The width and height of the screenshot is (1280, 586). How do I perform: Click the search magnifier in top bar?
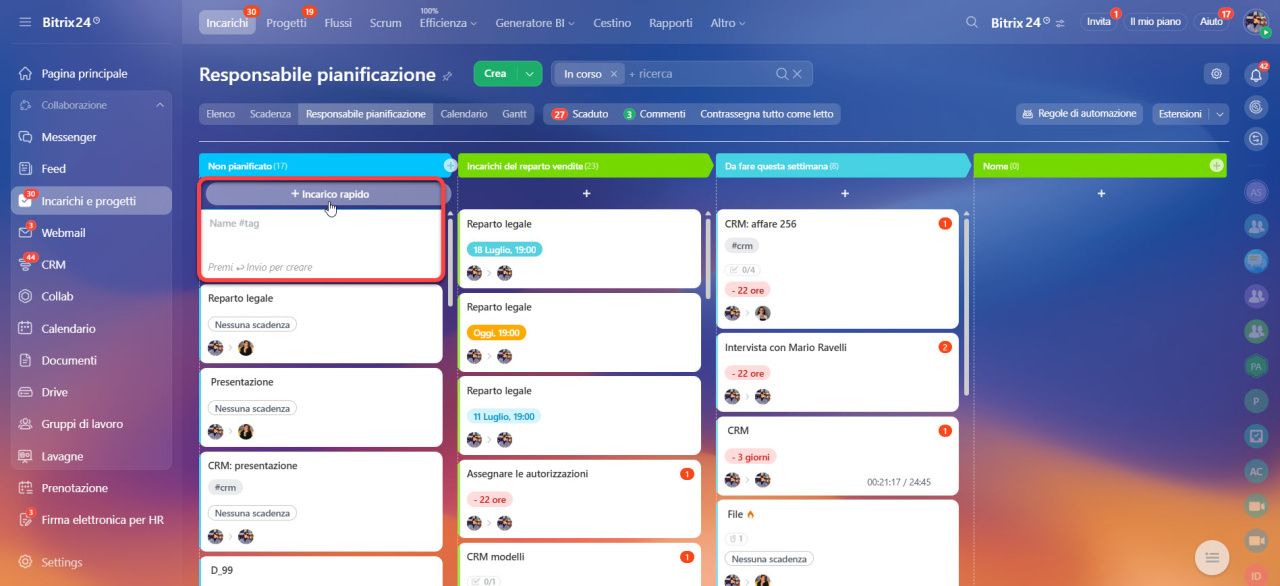(x=972, y=22)
